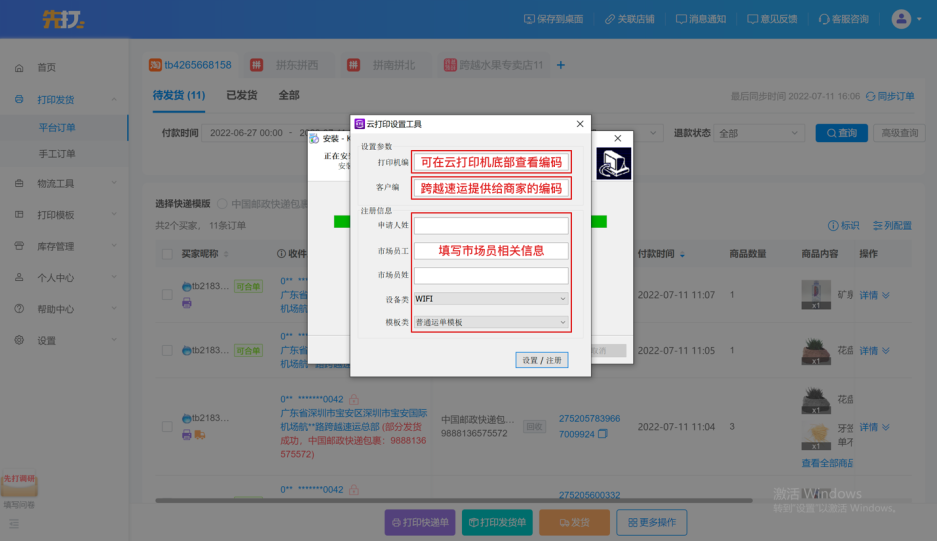Click the 申请人姓 input field
This screenshot has height=541, width=937.
[491, 226]
